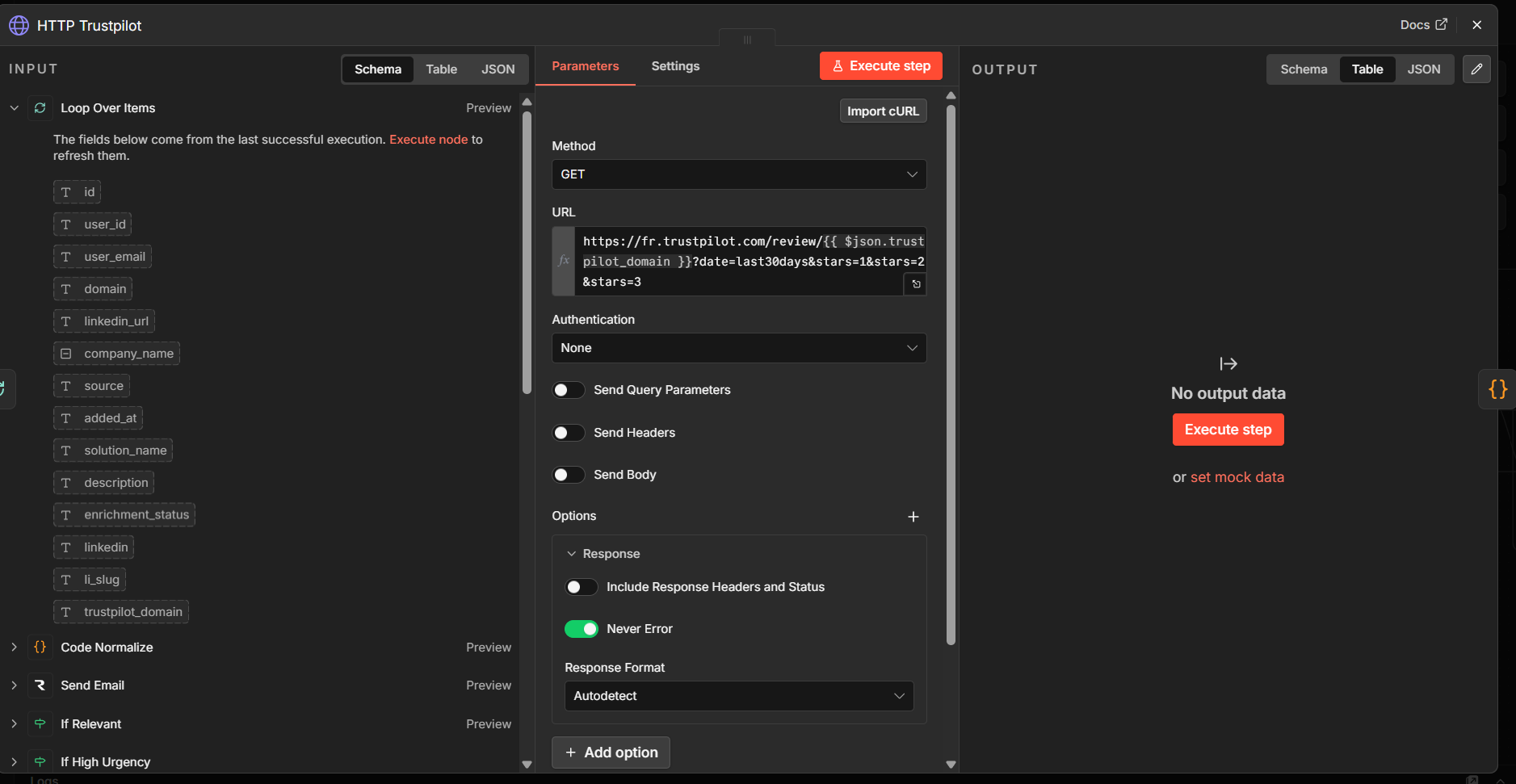Enable Send Query Parameters toggle
1516x784 pixels.
click(x=569, y=390)
